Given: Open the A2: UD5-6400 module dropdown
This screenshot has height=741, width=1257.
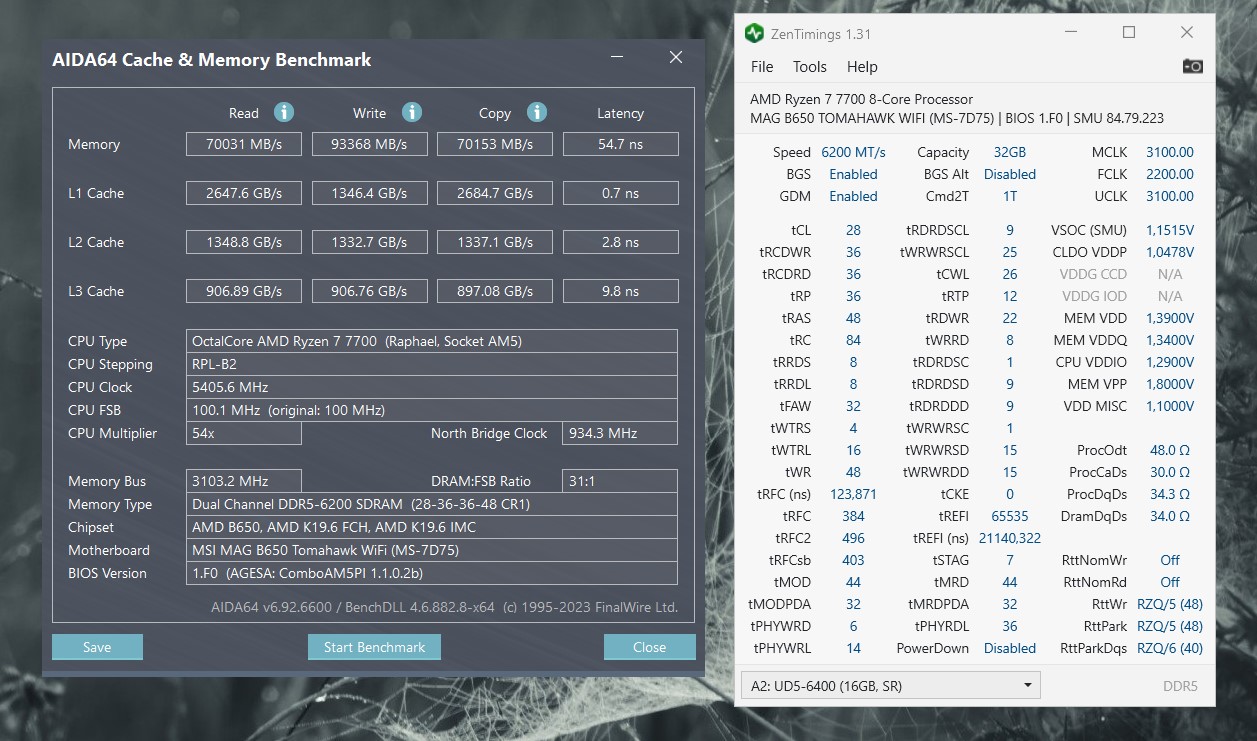Looking at the screenshot, I should pos(890,685).
